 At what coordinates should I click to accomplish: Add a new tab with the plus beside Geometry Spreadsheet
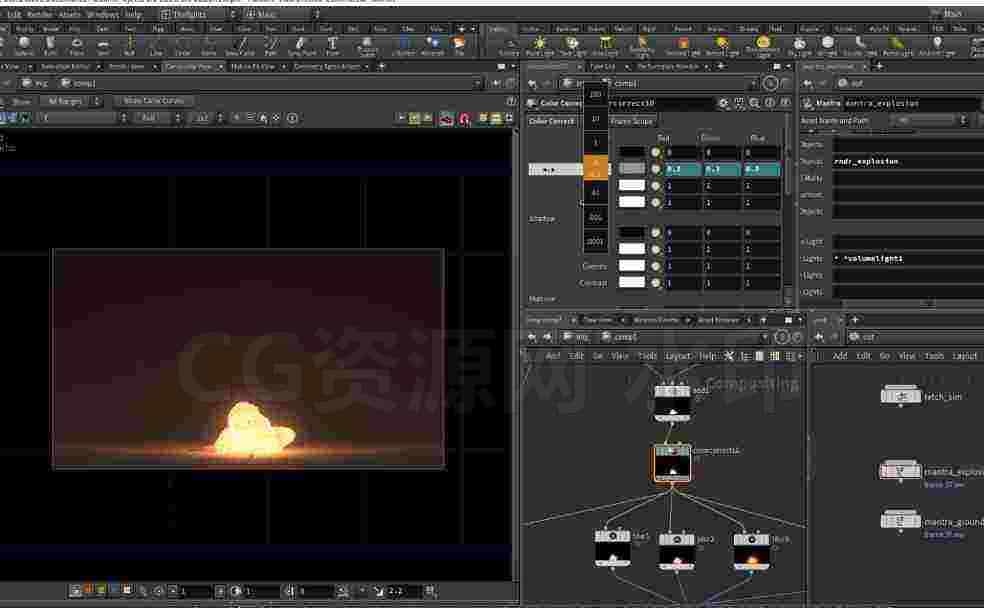(x=381, y=67)
